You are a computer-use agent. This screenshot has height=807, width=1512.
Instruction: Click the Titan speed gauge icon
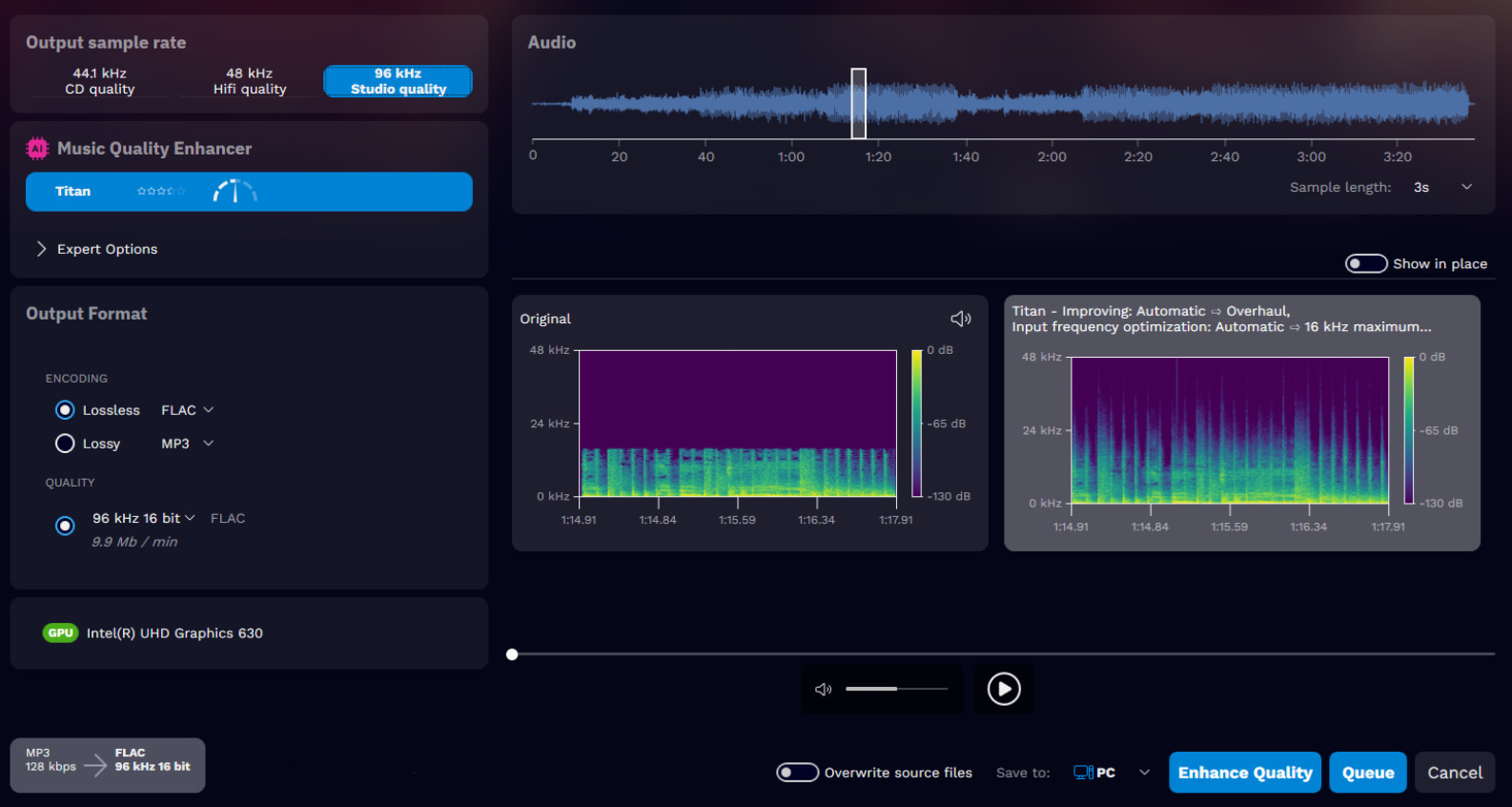coord(235,192)
